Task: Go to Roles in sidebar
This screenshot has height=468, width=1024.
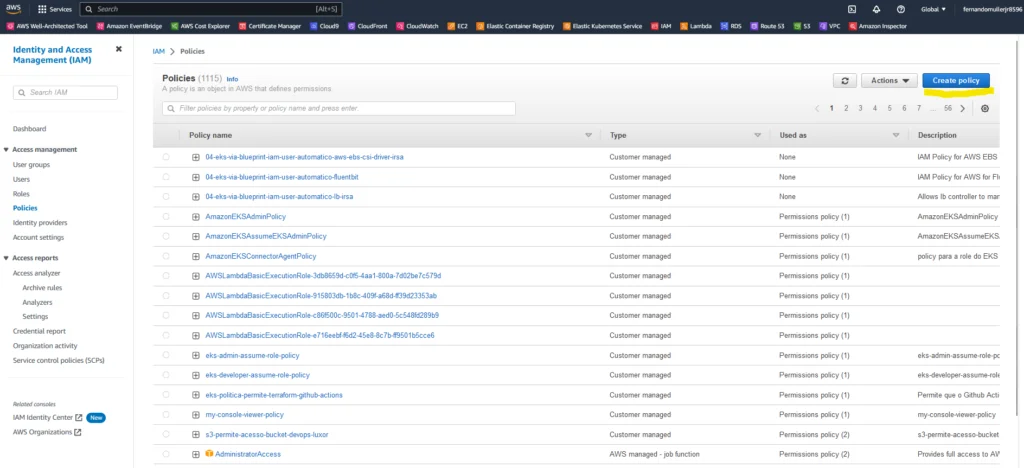Action: 21,194
